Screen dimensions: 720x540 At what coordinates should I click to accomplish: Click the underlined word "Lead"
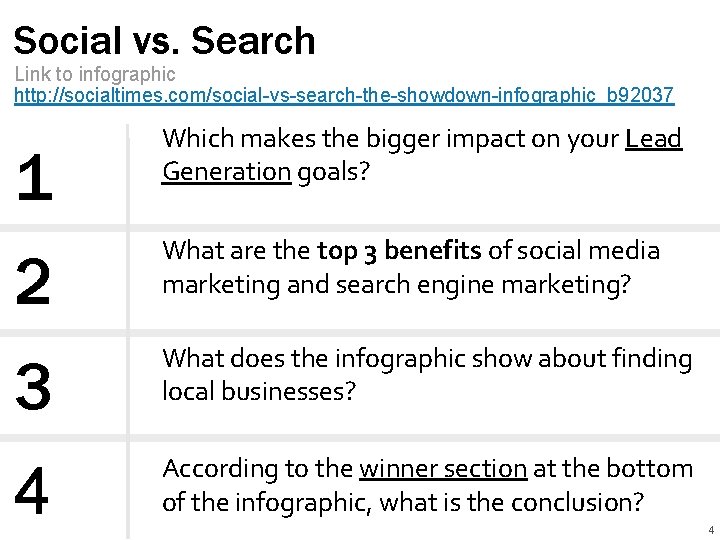pyautogui.click(x=653, y=139)
